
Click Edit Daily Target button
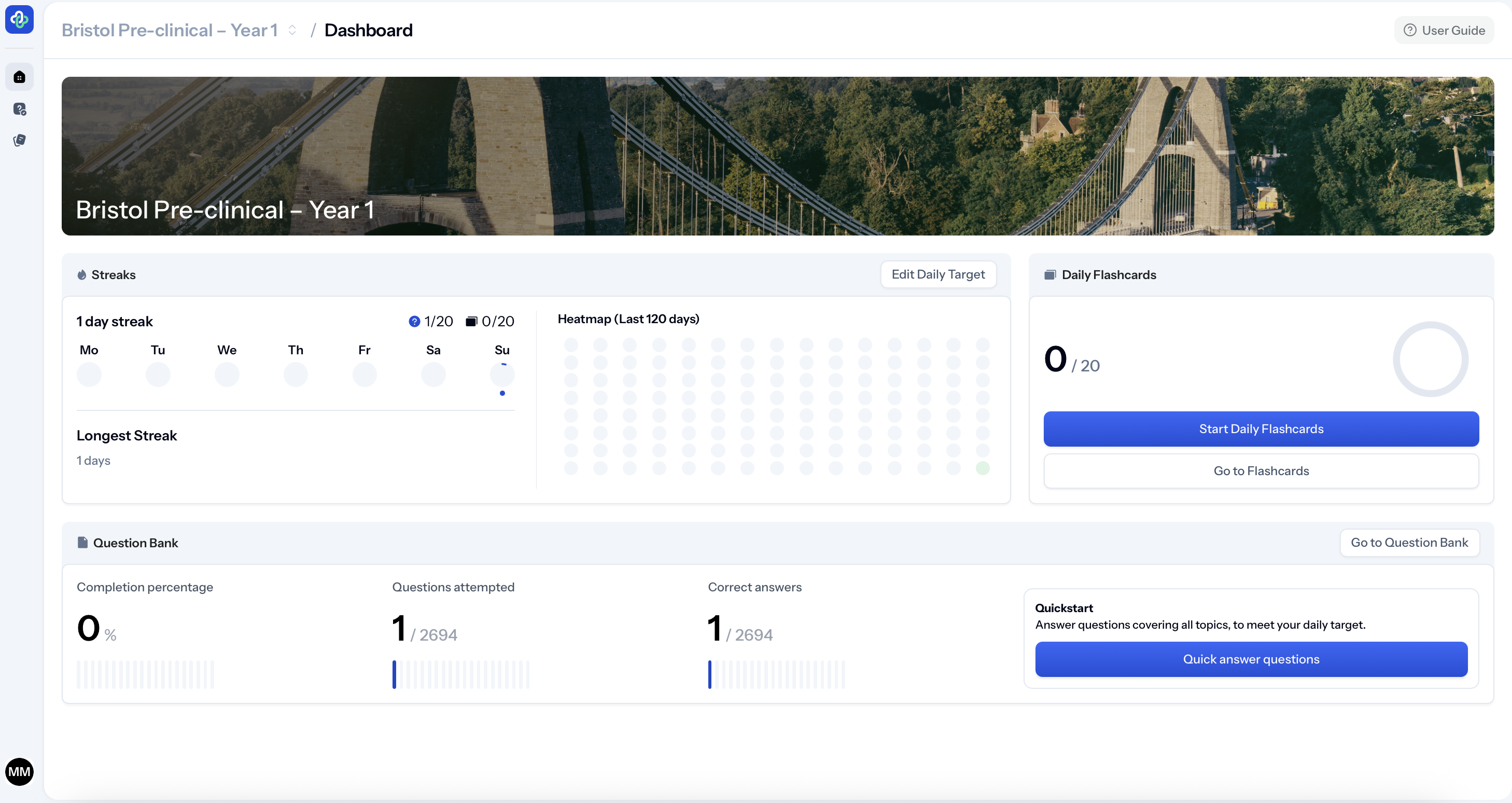[938, 274]
